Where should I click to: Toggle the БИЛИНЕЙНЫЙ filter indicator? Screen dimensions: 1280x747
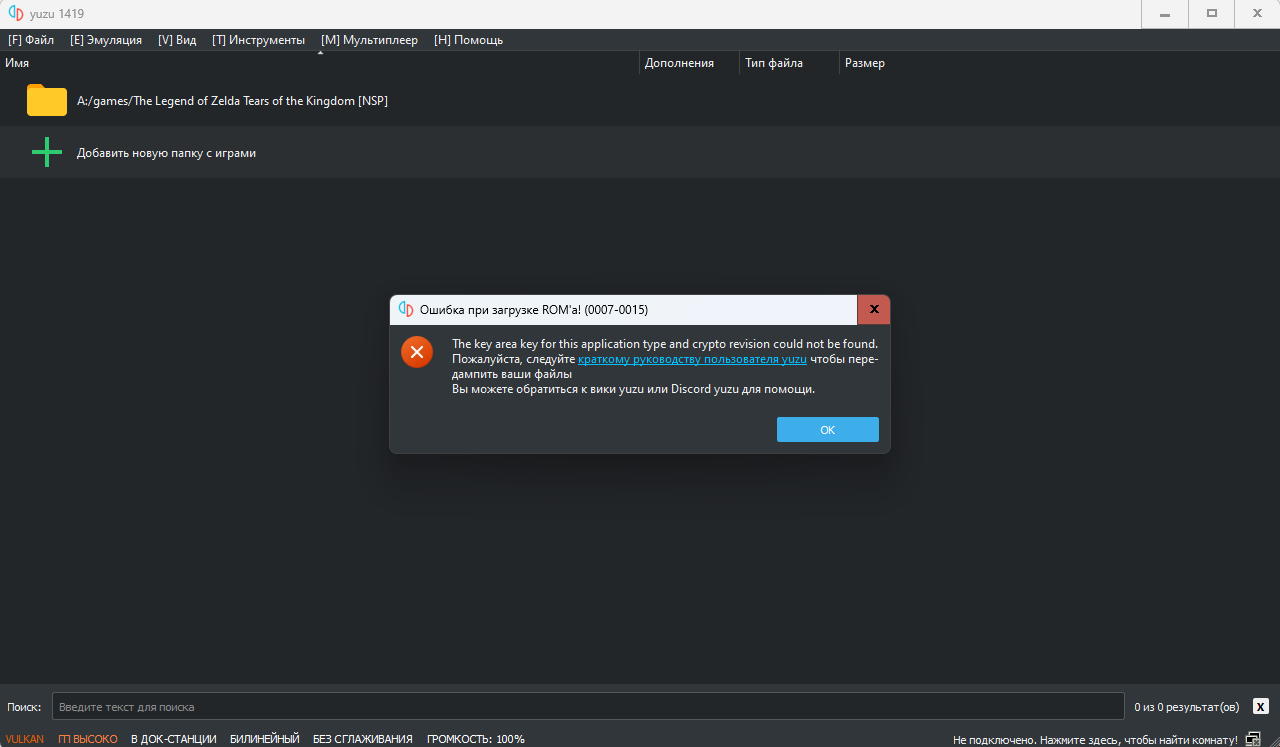264,740
